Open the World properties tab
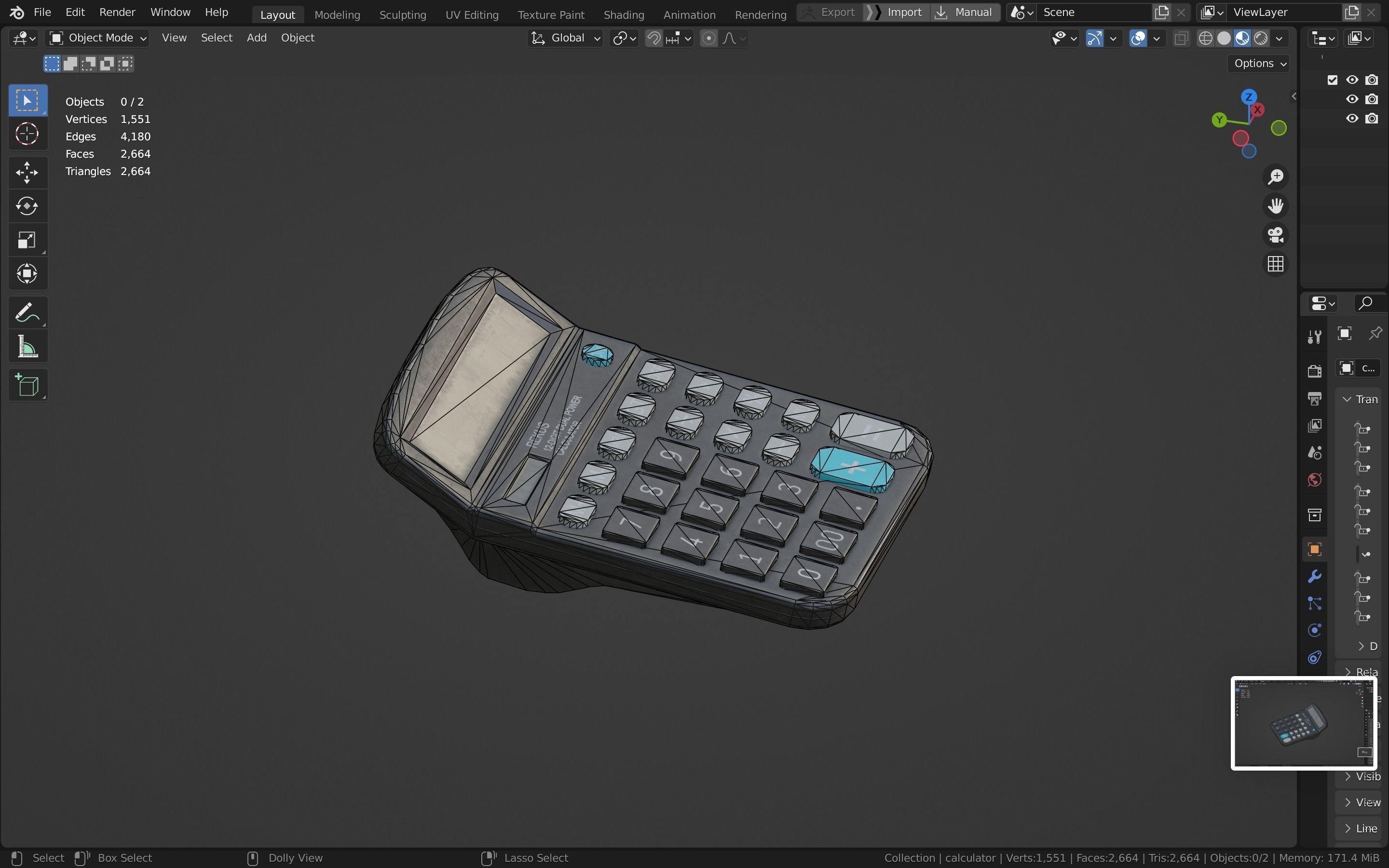Viewport: 1389px width, 868px height. pos(1314,480)
